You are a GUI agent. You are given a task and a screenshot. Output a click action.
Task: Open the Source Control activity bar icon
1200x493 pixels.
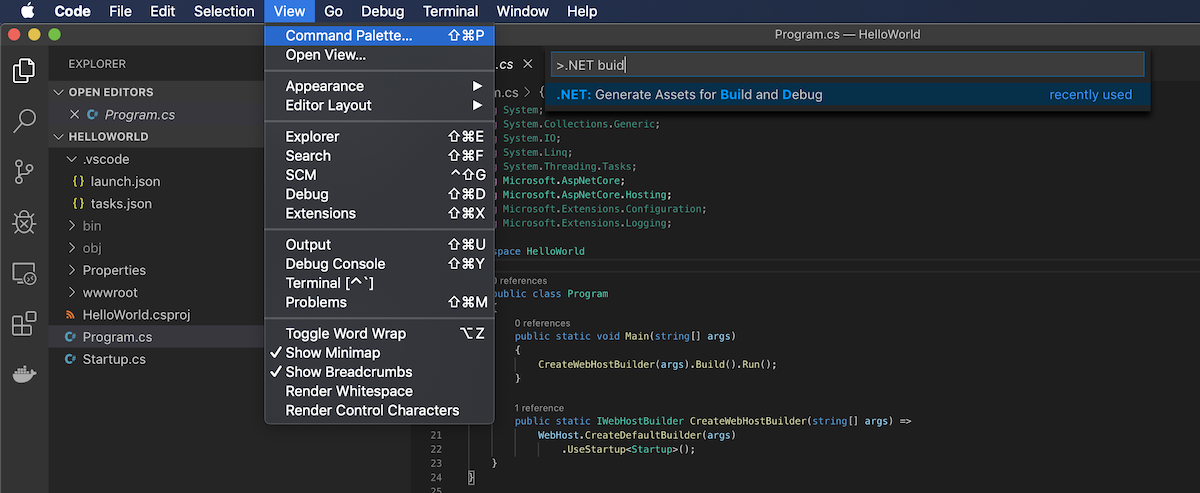coord(24,171)
